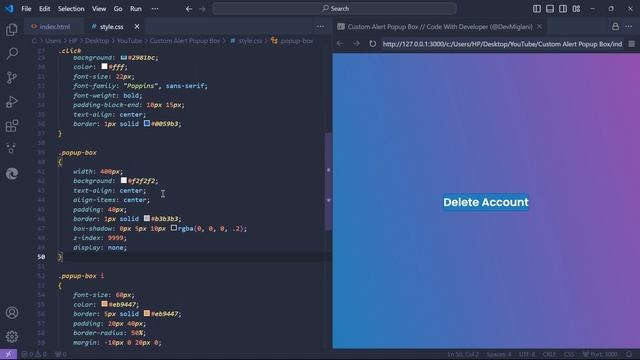
Task: Click the .popup-box selector line
Action: click(x=78, y=153)
